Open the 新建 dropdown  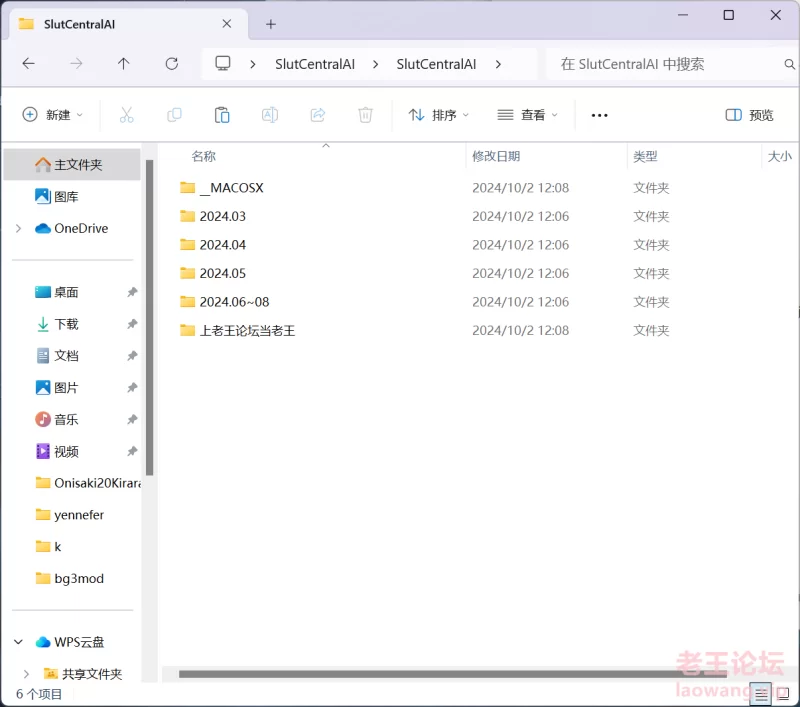coord(53,115)
